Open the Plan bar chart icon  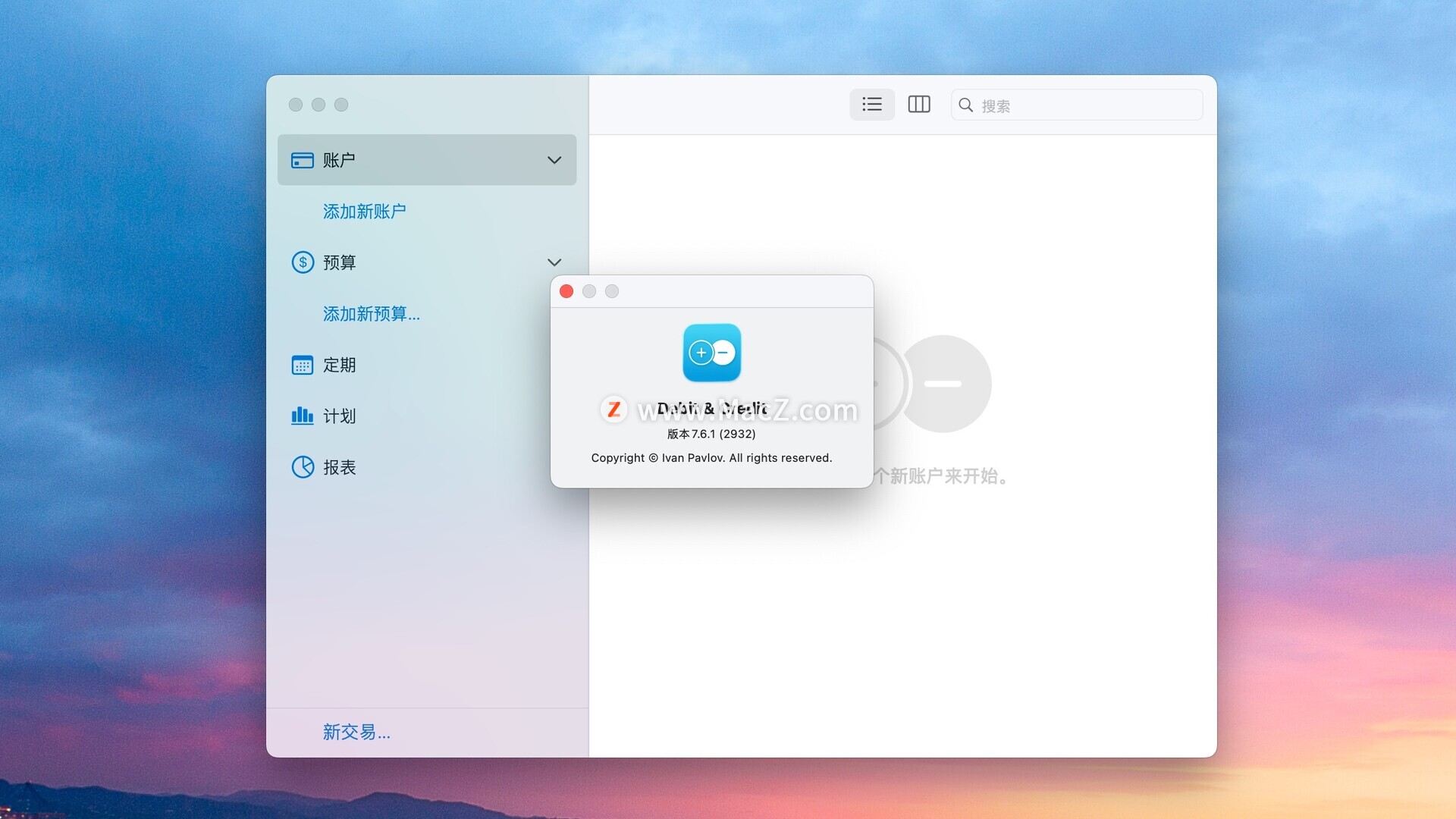302,416
